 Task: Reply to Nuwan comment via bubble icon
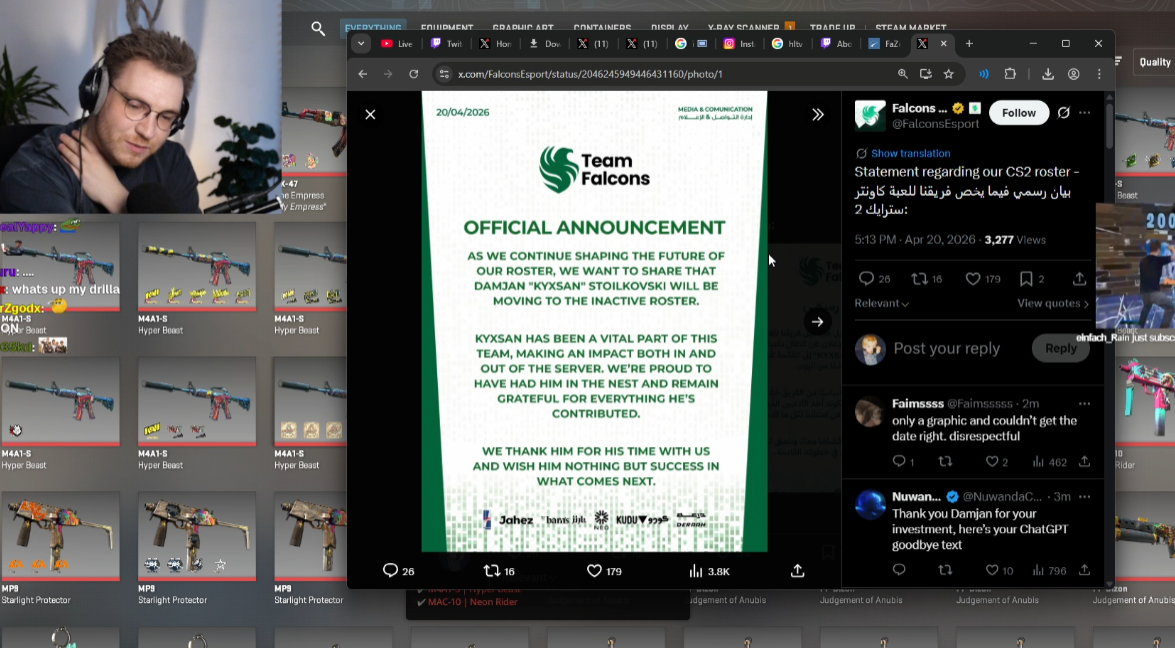[x=899, y=571]
